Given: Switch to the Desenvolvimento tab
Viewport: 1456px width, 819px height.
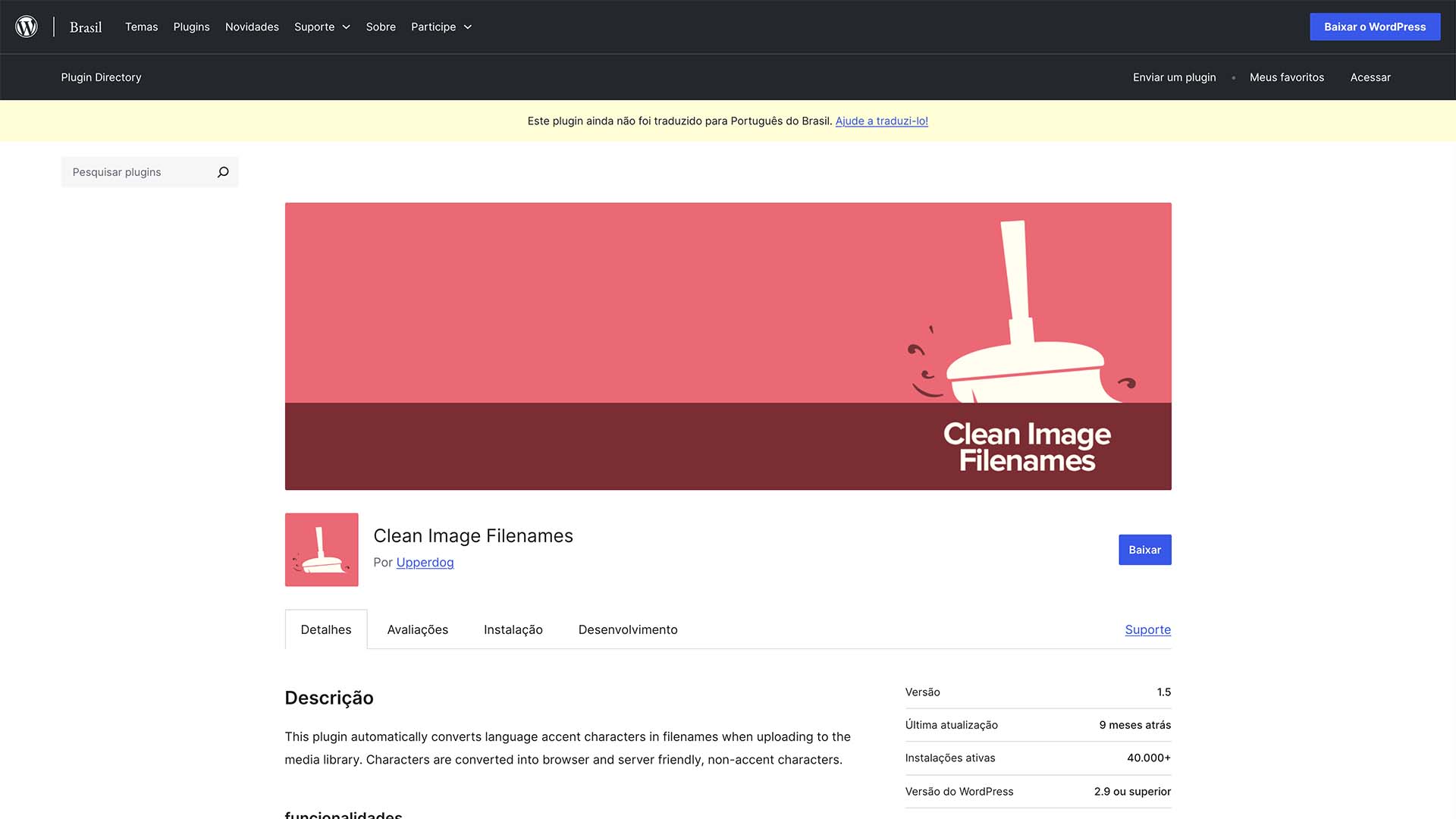Looking at the screenshot, I should [628, 629].
